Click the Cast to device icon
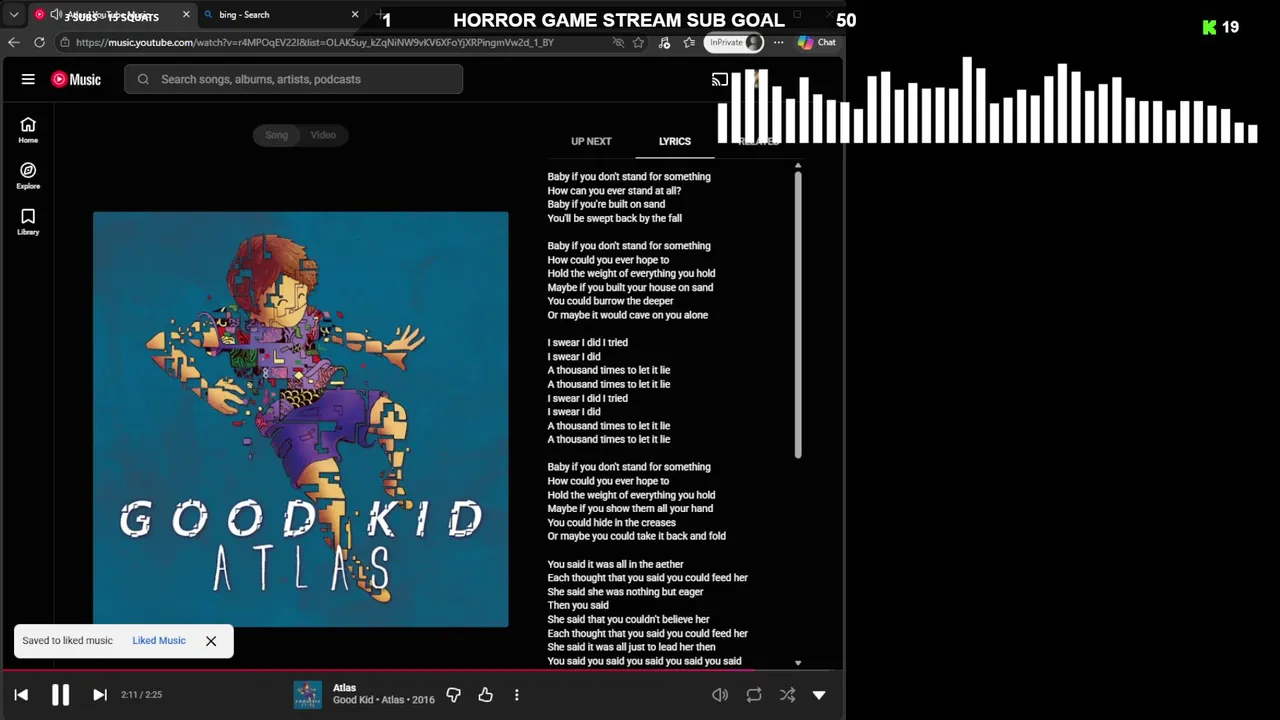 tap(720, 79)
